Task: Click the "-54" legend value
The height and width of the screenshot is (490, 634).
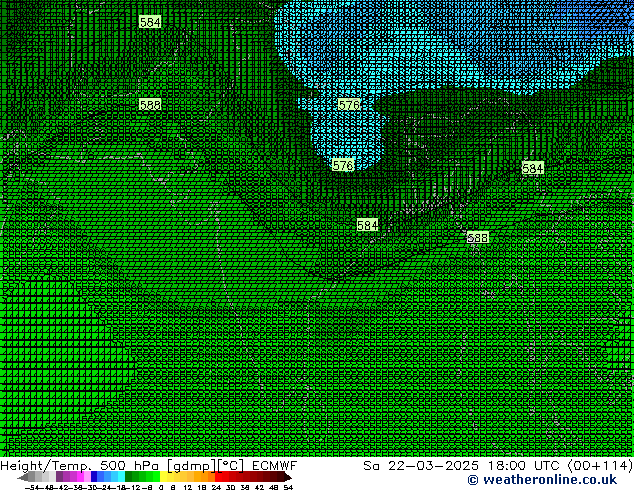Action: pyautogui.click(x=32, y=487)
